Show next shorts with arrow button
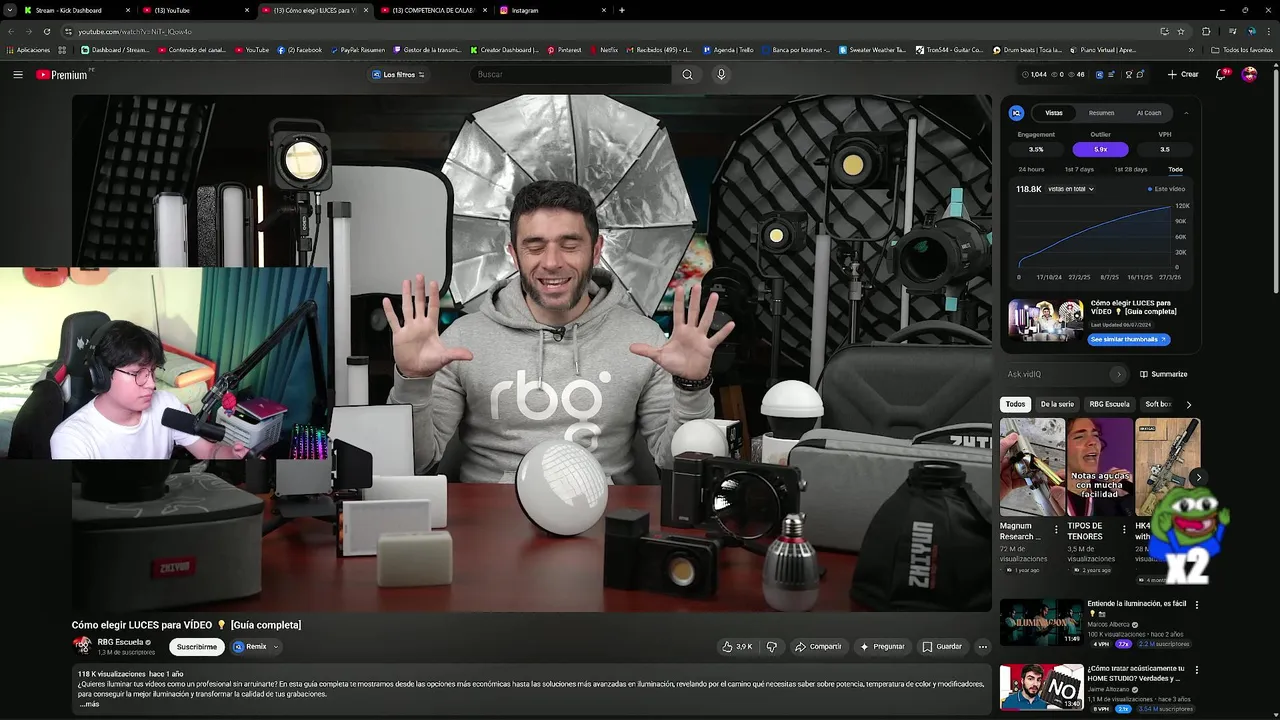 [1198, 477]
